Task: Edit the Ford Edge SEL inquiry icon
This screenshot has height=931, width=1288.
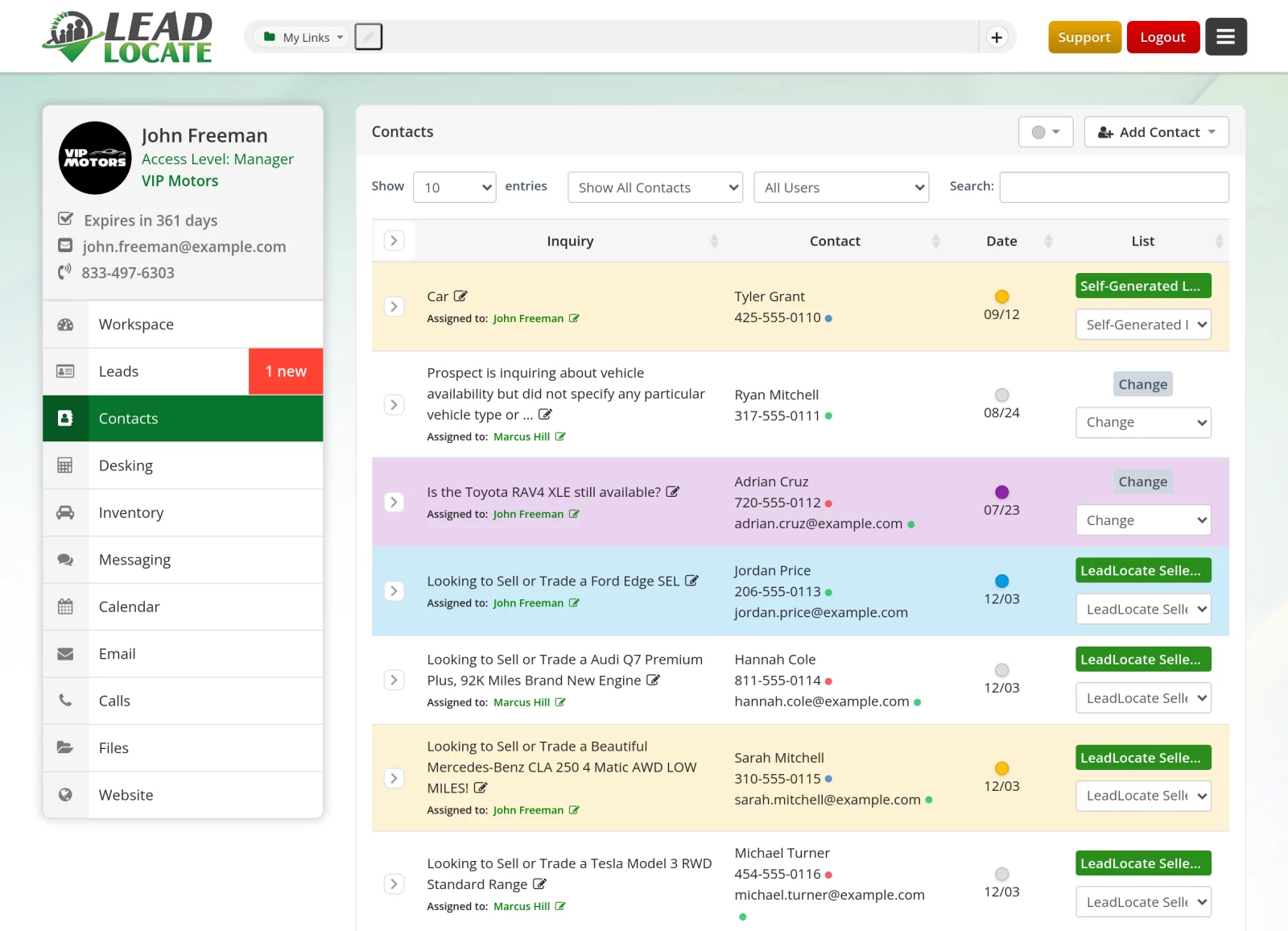Action: 691,581
